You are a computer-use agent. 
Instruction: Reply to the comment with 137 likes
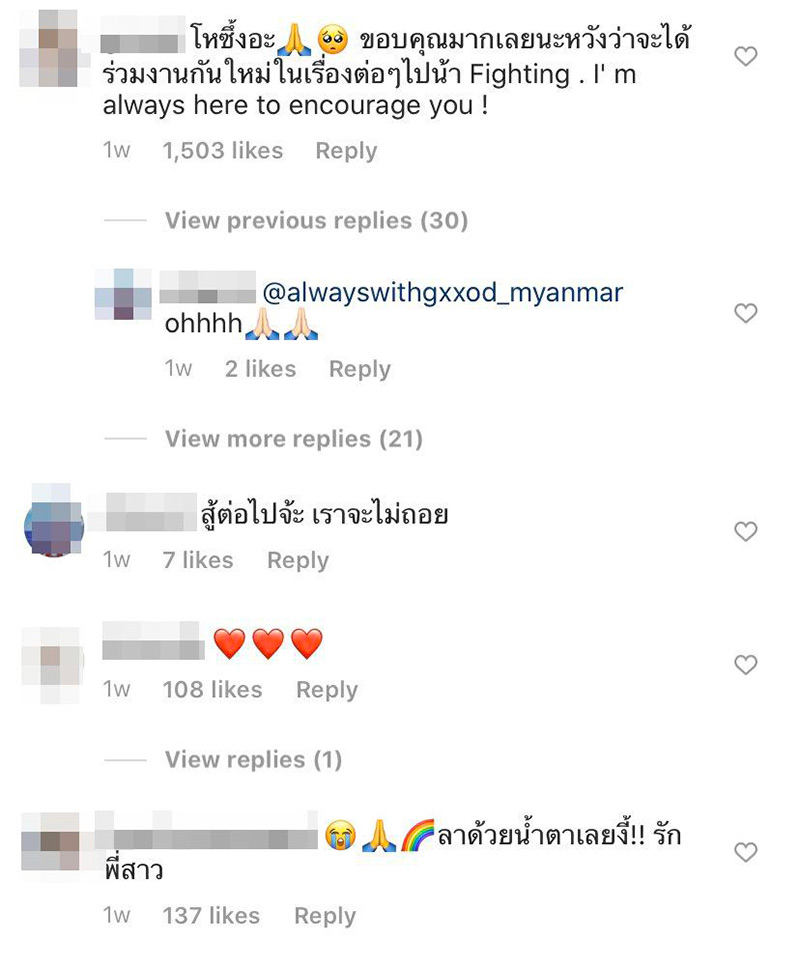(x=325, y=916)
